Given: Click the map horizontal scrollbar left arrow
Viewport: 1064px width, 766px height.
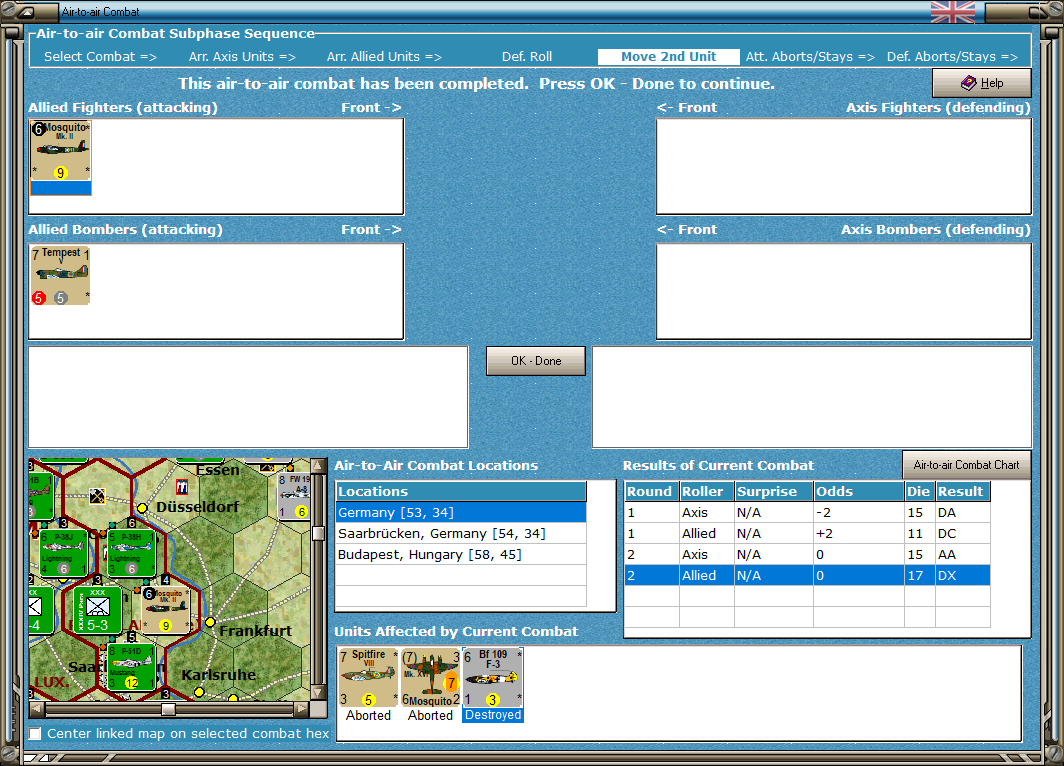Looking at the screenshot, I should [x=37, y=709].
